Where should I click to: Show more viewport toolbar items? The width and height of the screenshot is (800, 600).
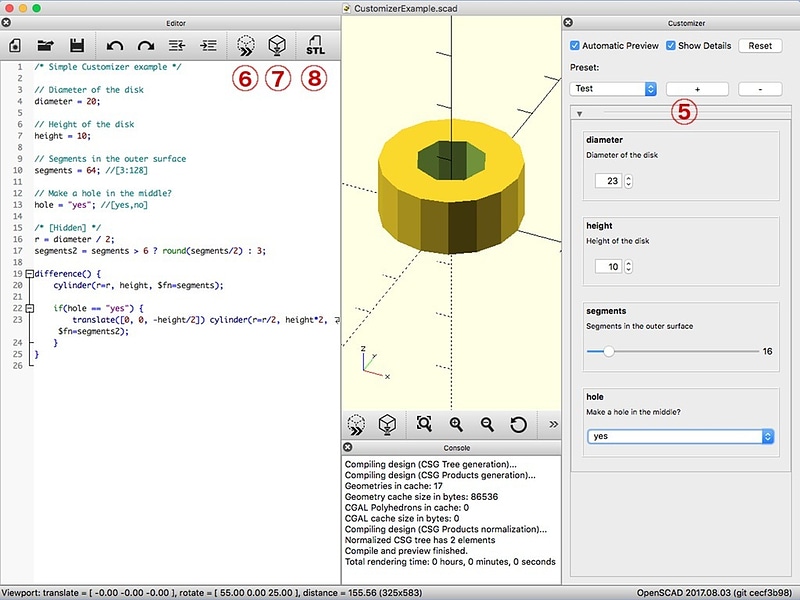click(553, 424)
